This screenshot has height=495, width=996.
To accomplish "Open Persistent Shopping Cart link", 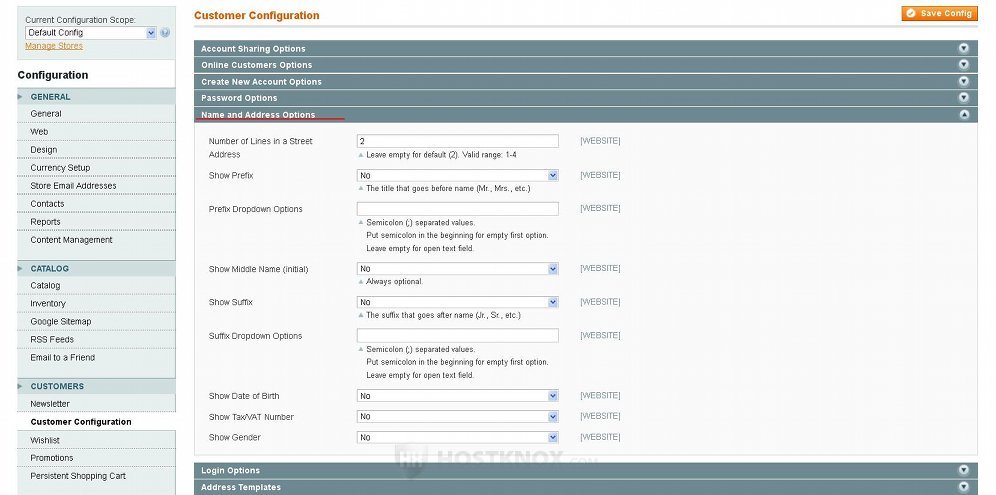I will point(78,476).
